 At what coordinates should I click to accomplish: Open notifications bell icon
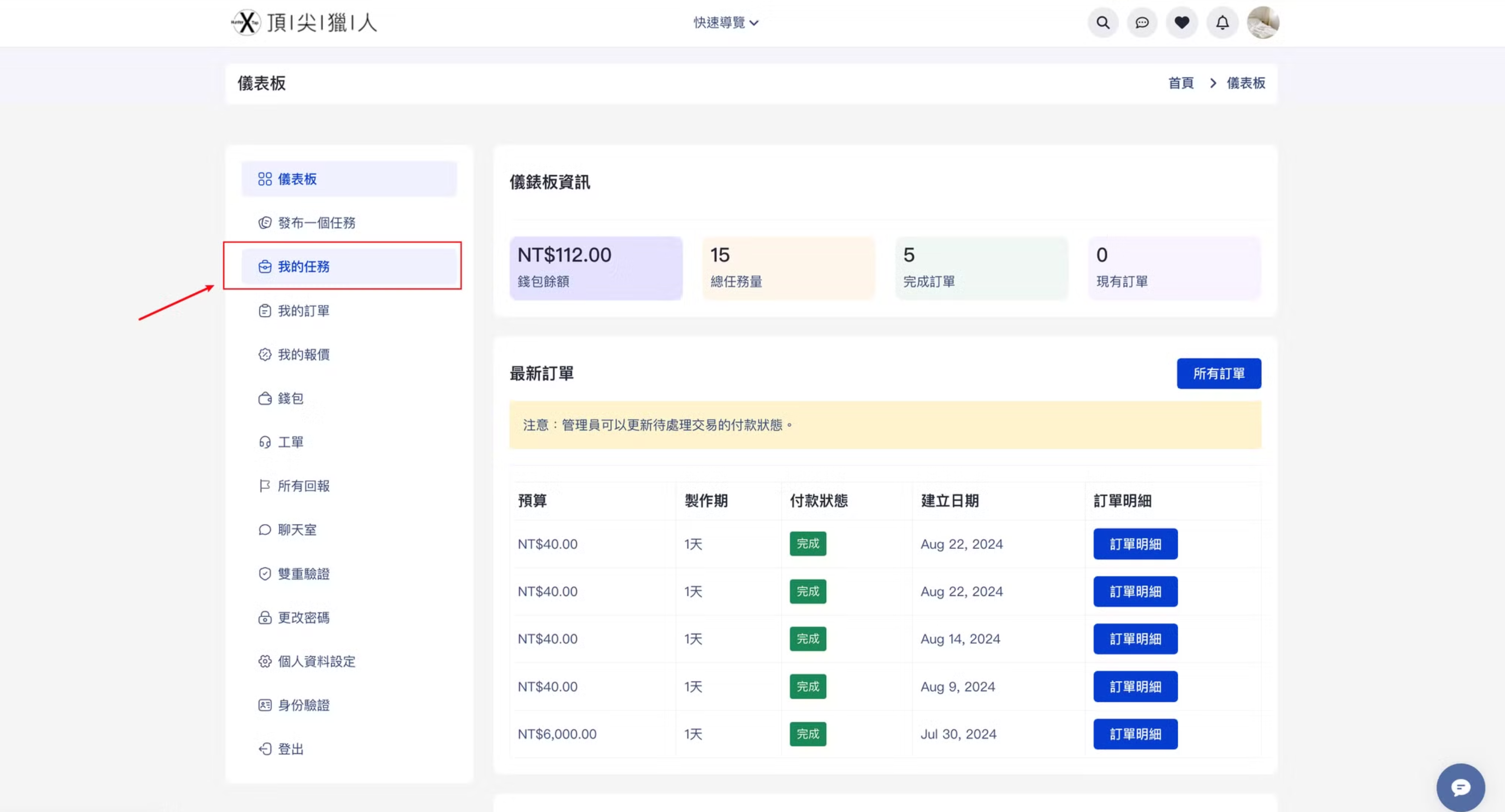[1222, 23]
